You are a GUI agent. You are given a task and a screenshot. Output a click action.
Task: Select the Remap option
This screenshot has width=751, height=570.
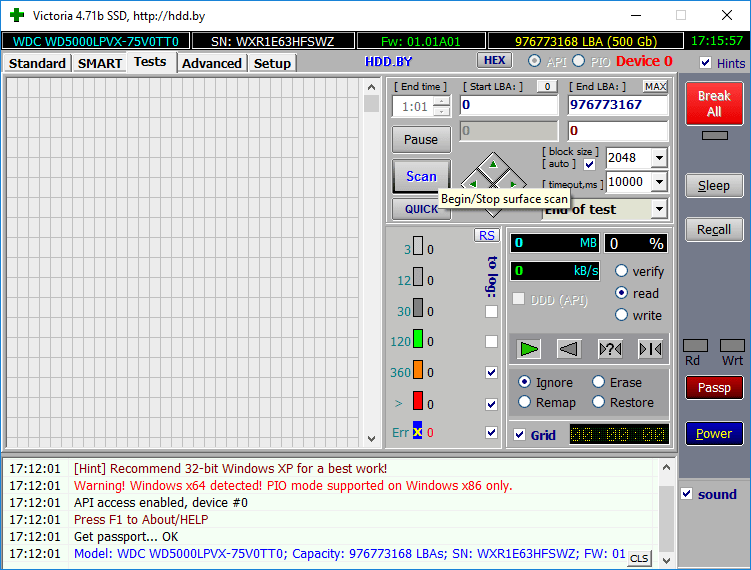524,402
